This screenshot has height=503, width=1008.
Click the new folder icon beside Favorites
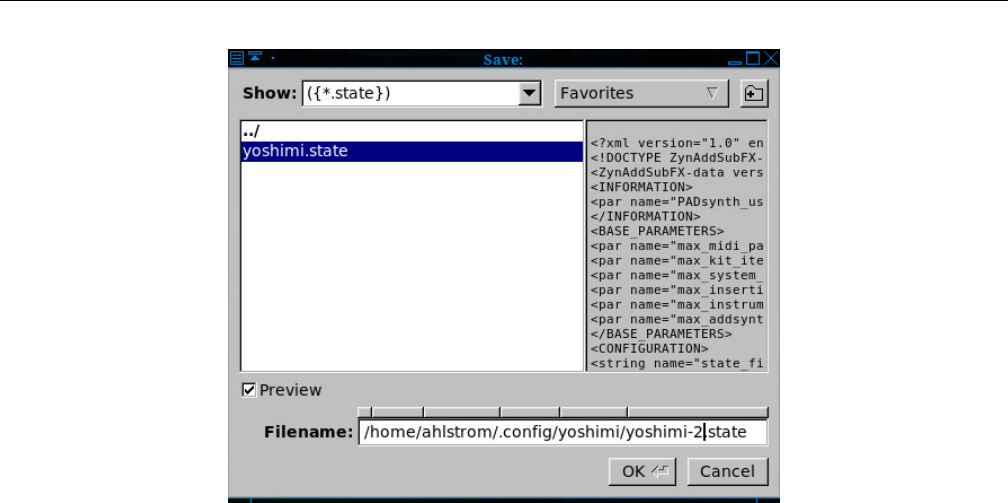click(754, 94)
